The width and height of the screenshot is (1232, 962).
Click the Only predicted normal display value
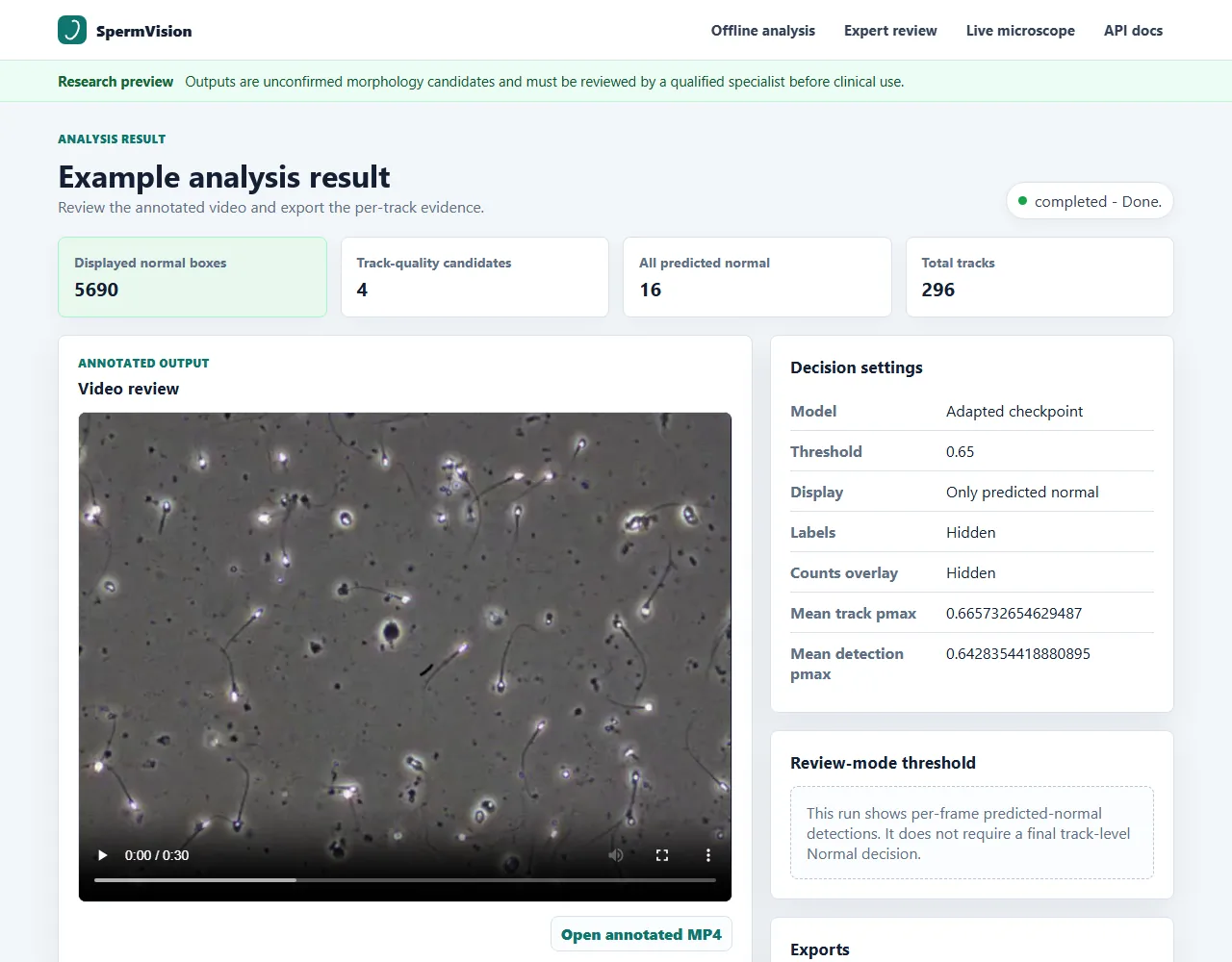[x=1022, y=492]
